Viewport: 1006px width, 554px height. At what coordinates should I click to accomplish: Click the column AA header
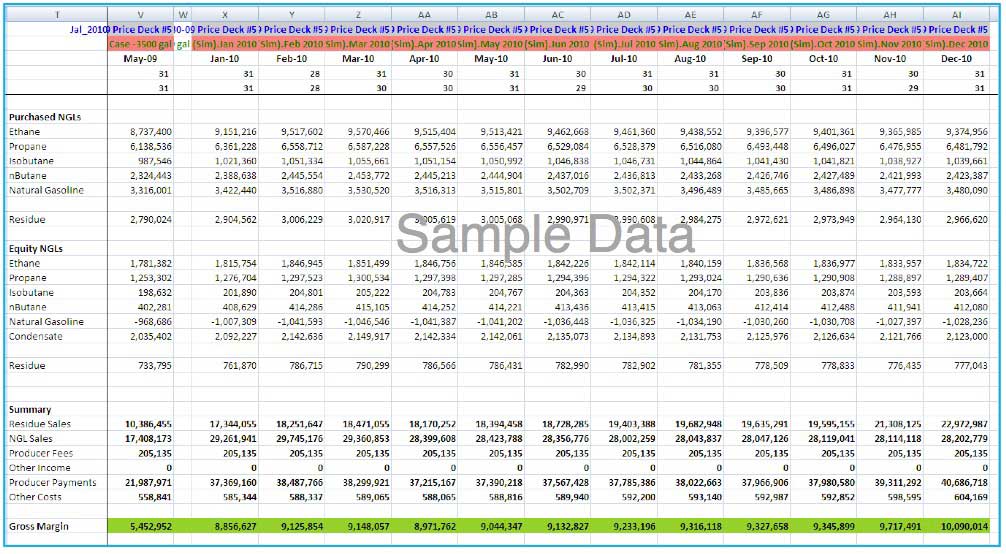click(424, 15)
